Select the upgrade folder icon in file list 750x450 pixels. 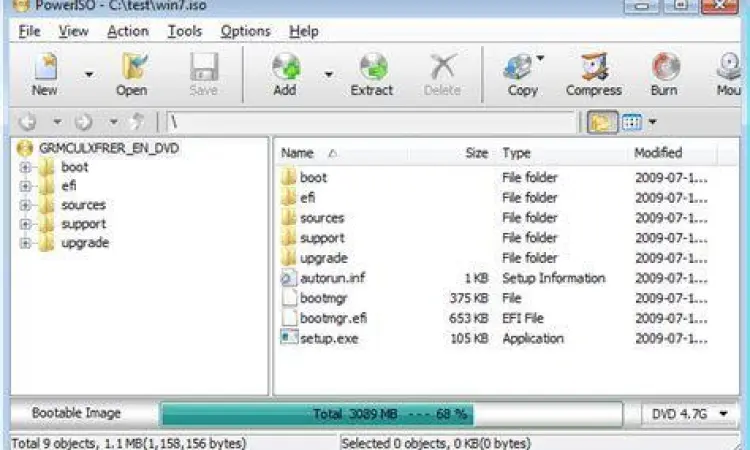tap(288, 258)
